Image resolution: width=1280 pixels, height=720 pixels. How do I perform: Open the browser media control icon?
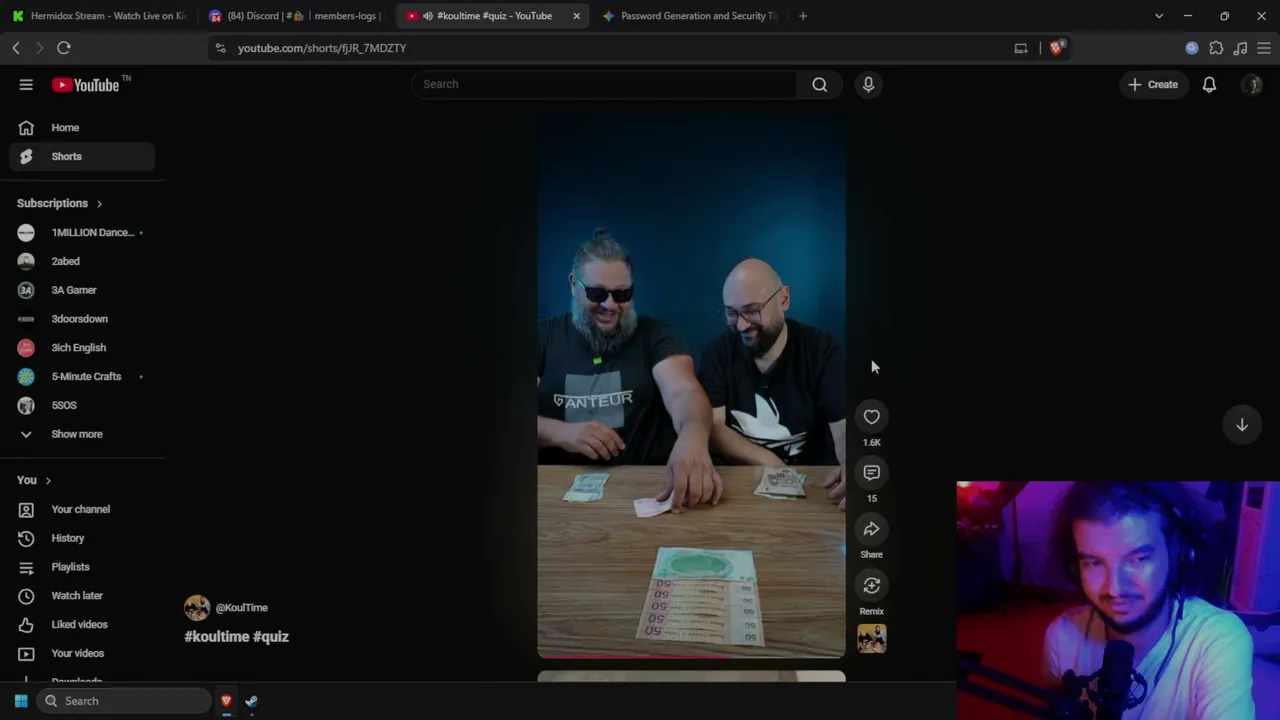[x=1240, y=48]
